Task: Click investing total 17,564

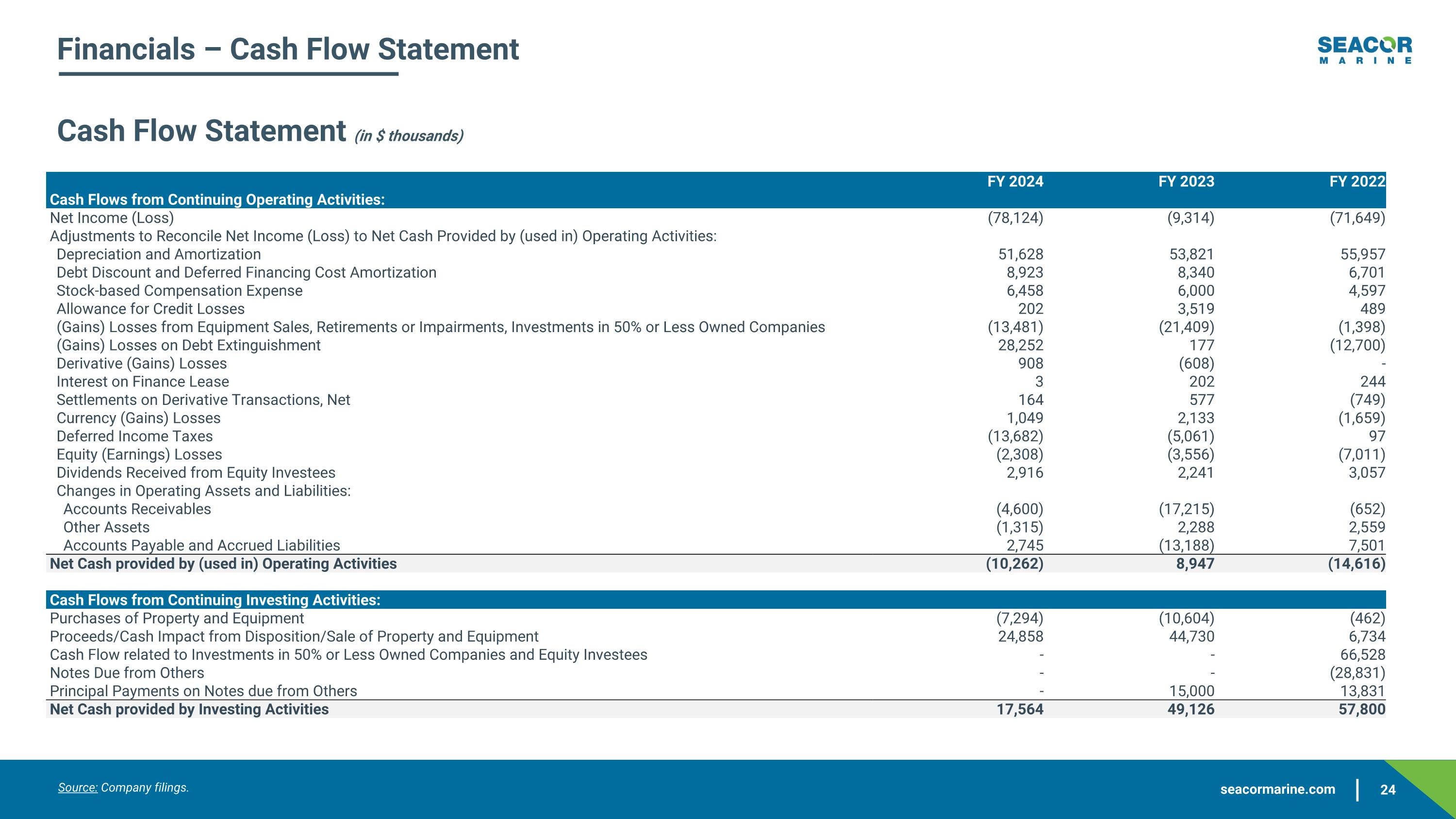Action: pos(1020,709)
